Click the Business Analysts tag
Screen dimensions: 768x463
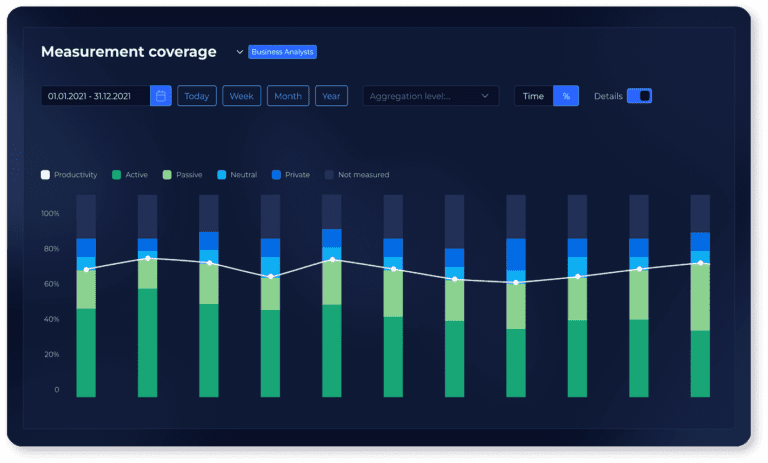[283, 52]
